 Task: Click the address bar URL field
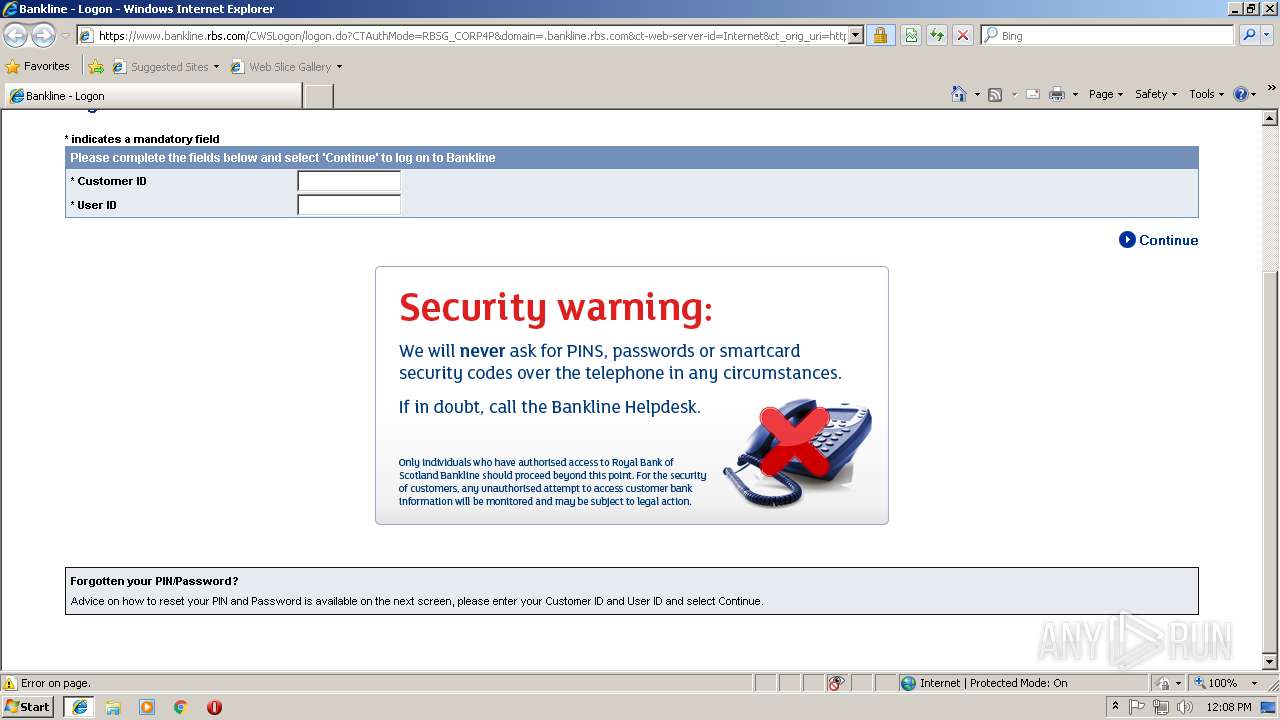pos(462,36)
